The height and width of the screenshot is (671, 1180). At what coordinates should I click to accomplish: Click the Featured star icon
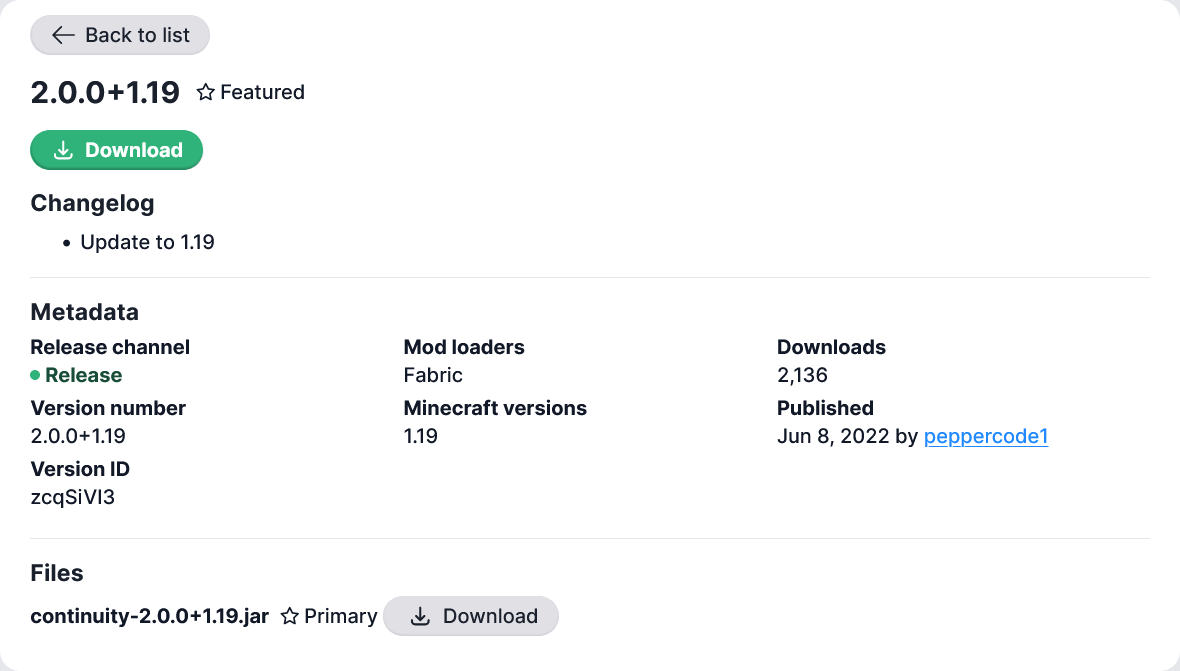(206, 92)
